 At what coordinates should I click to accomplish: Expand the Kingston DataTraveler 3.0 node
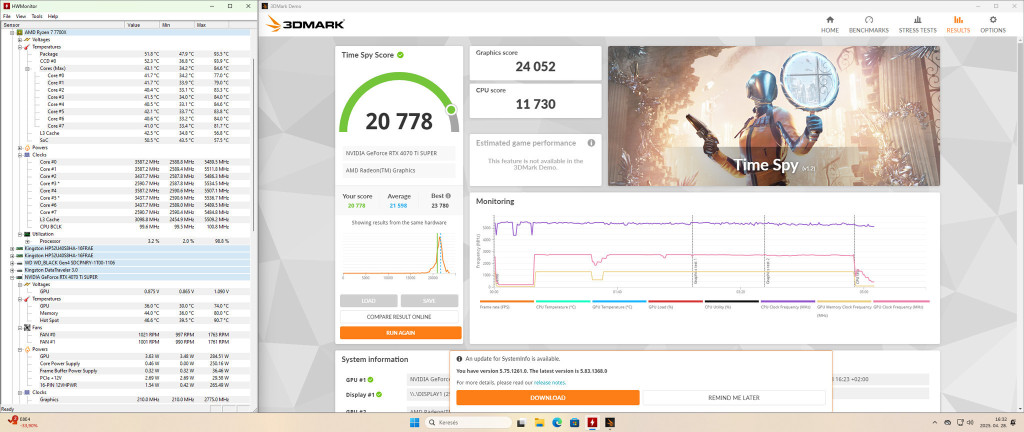[11, 269]
